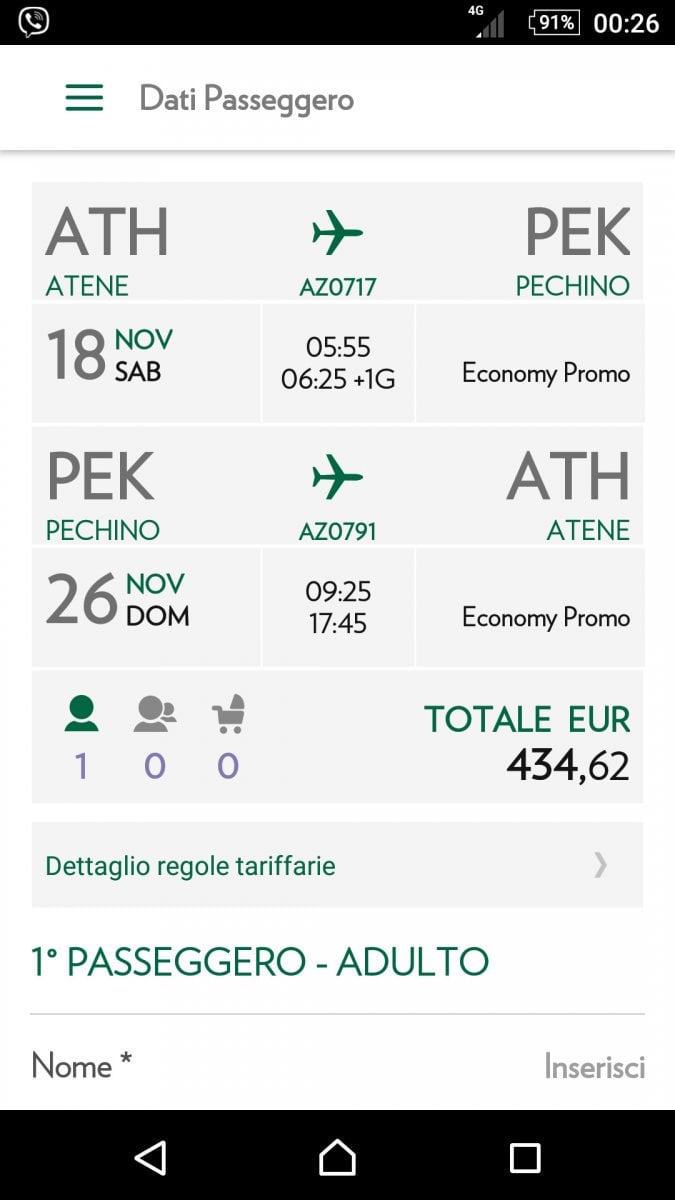Enter first name in Nome field
Screen dimensions: 675x1200
click(594, 1066)
